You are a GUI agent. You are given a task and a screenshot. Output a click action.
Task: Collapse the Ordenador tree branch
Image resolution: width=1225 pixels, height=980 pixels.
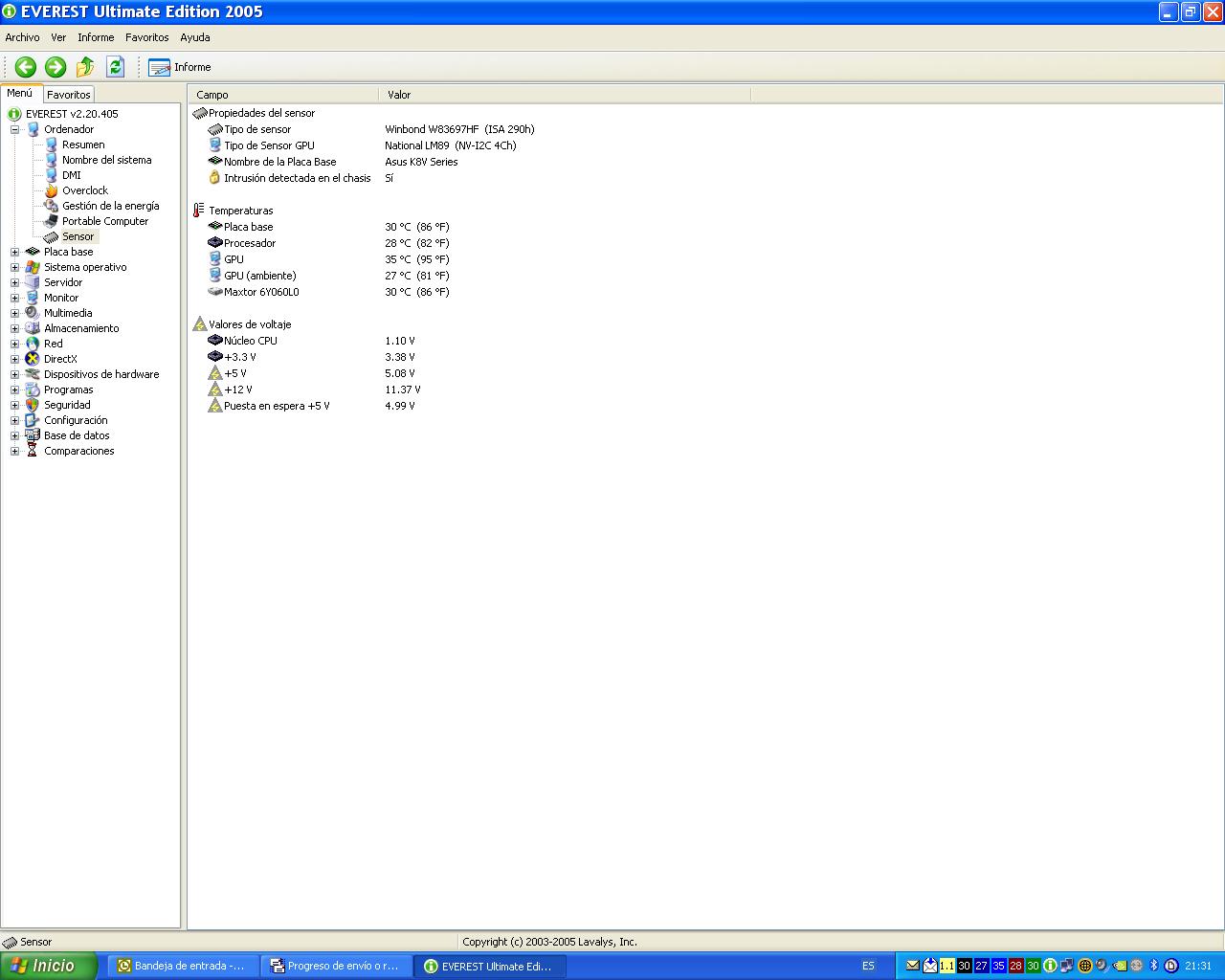point(15,129)
